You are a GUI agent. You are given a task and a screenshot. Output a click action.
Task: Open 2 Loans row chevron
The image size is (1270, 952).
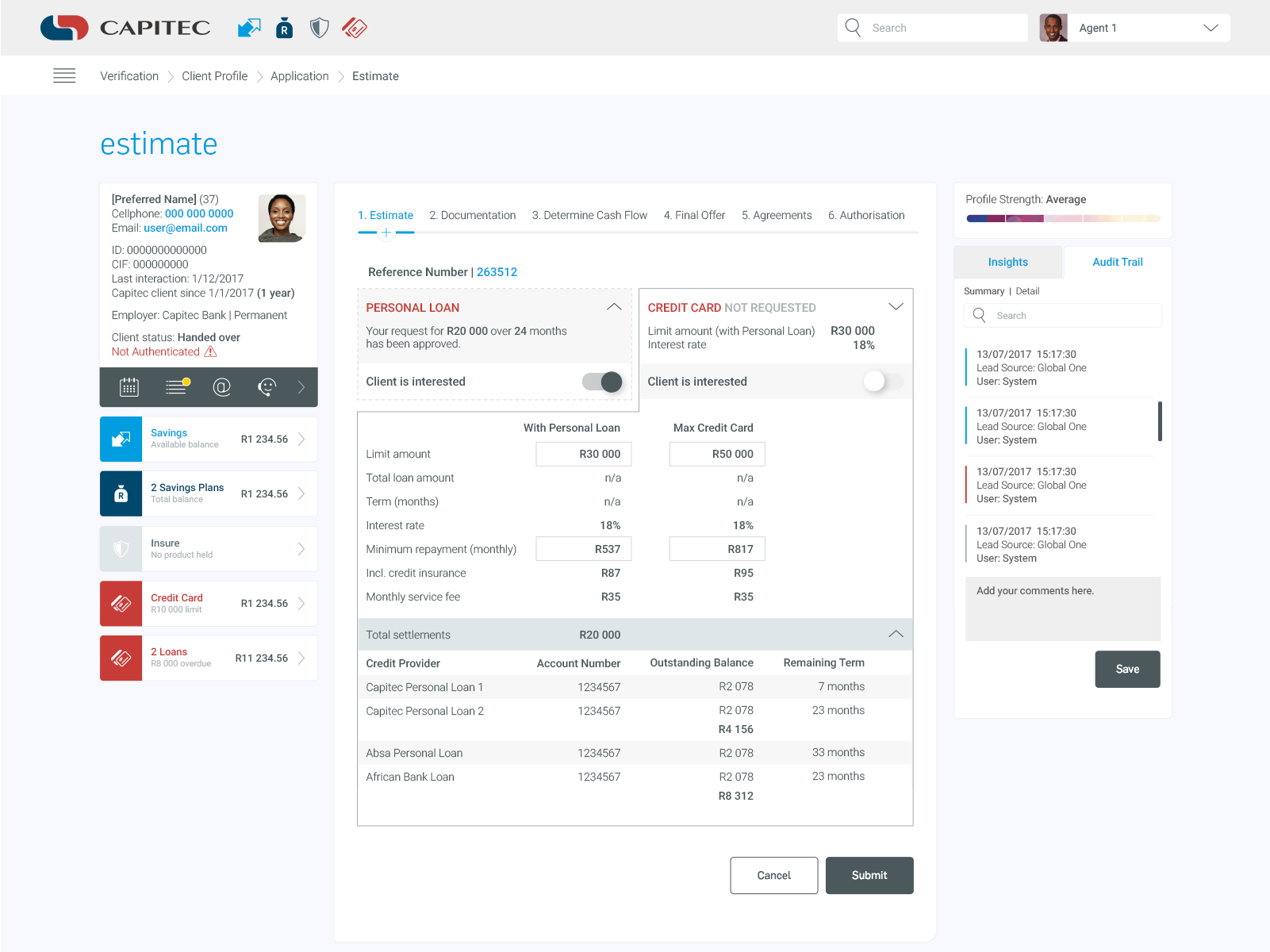tap(301, 658)
